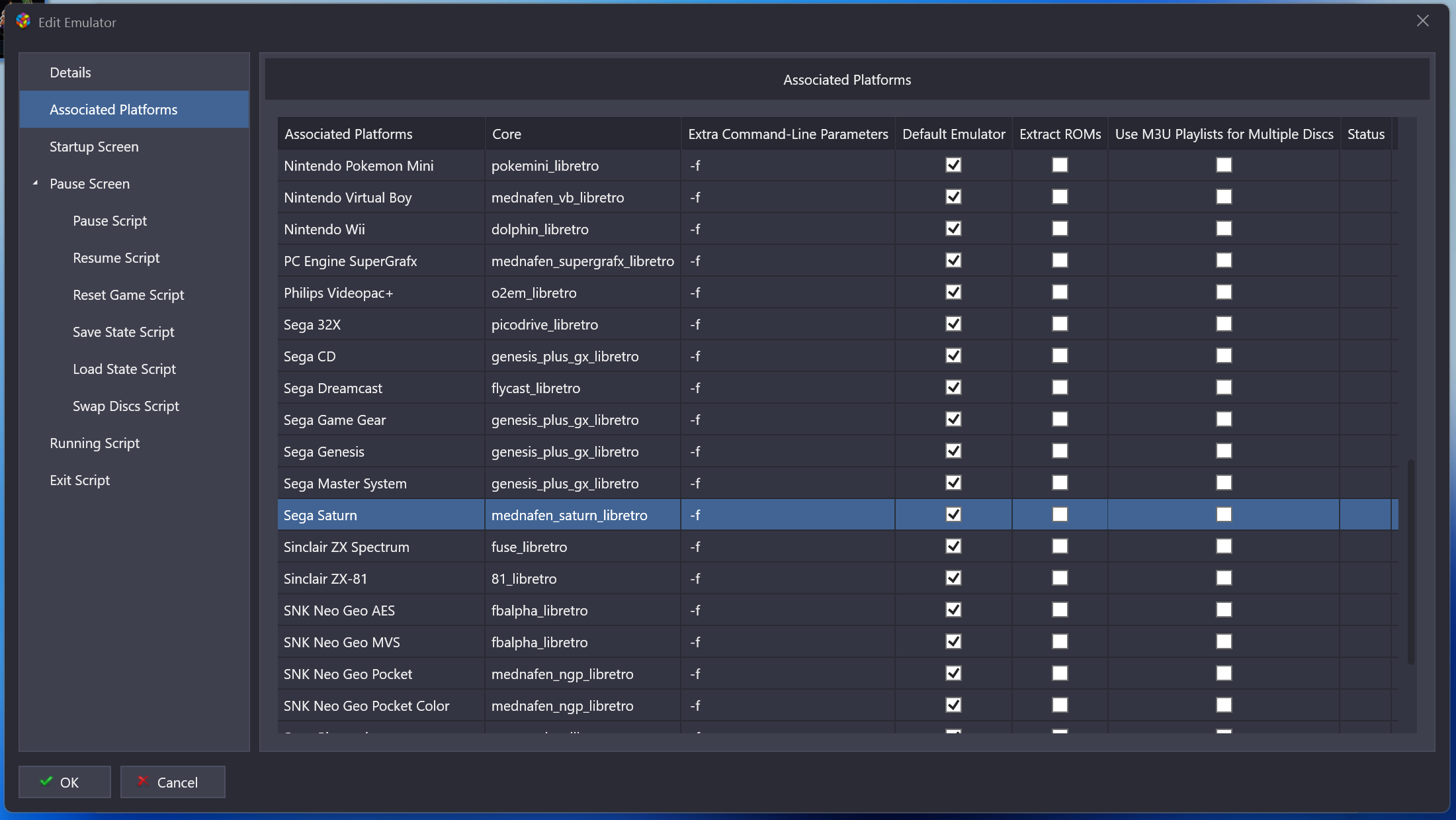Image resolution: width=1456 pixels, height=820 pixels.
Task: Edit command-line parameter for SNK Neo Geo MVS
Action: pos(788,642)
